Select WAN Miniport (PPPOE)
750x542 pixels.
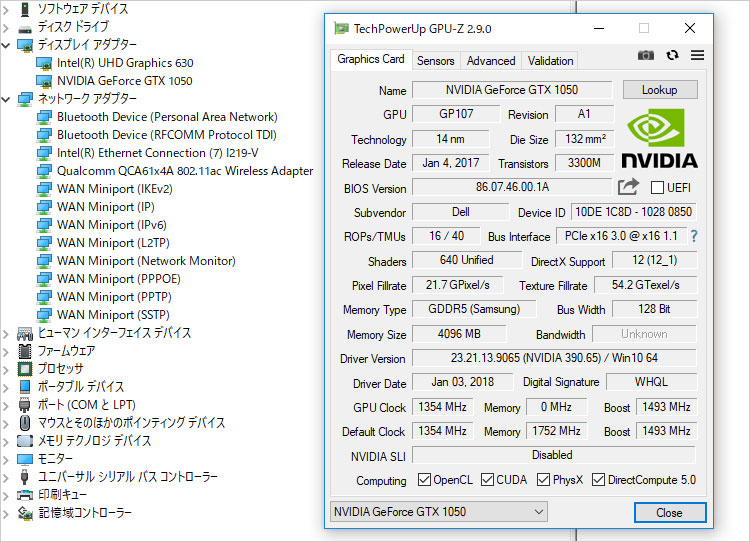click(119, 279)
